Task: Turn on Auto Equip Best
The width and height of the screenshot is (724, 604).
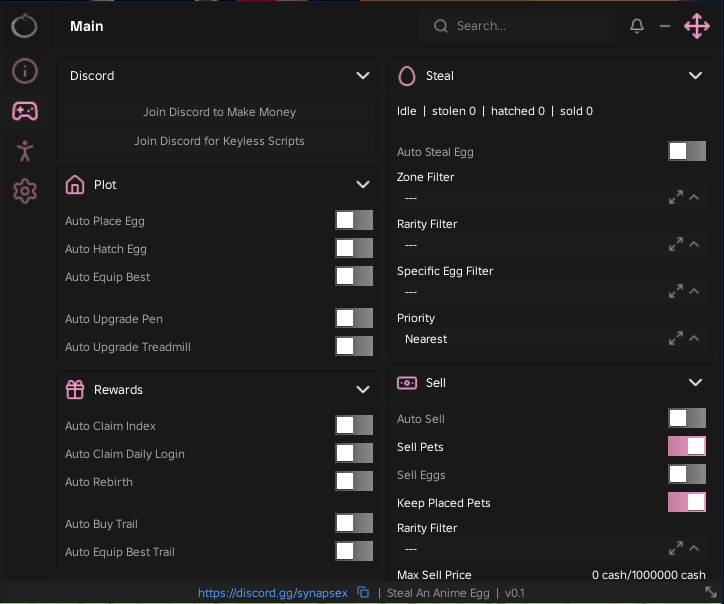Action: pyautogui.click(x=354, y=277)
